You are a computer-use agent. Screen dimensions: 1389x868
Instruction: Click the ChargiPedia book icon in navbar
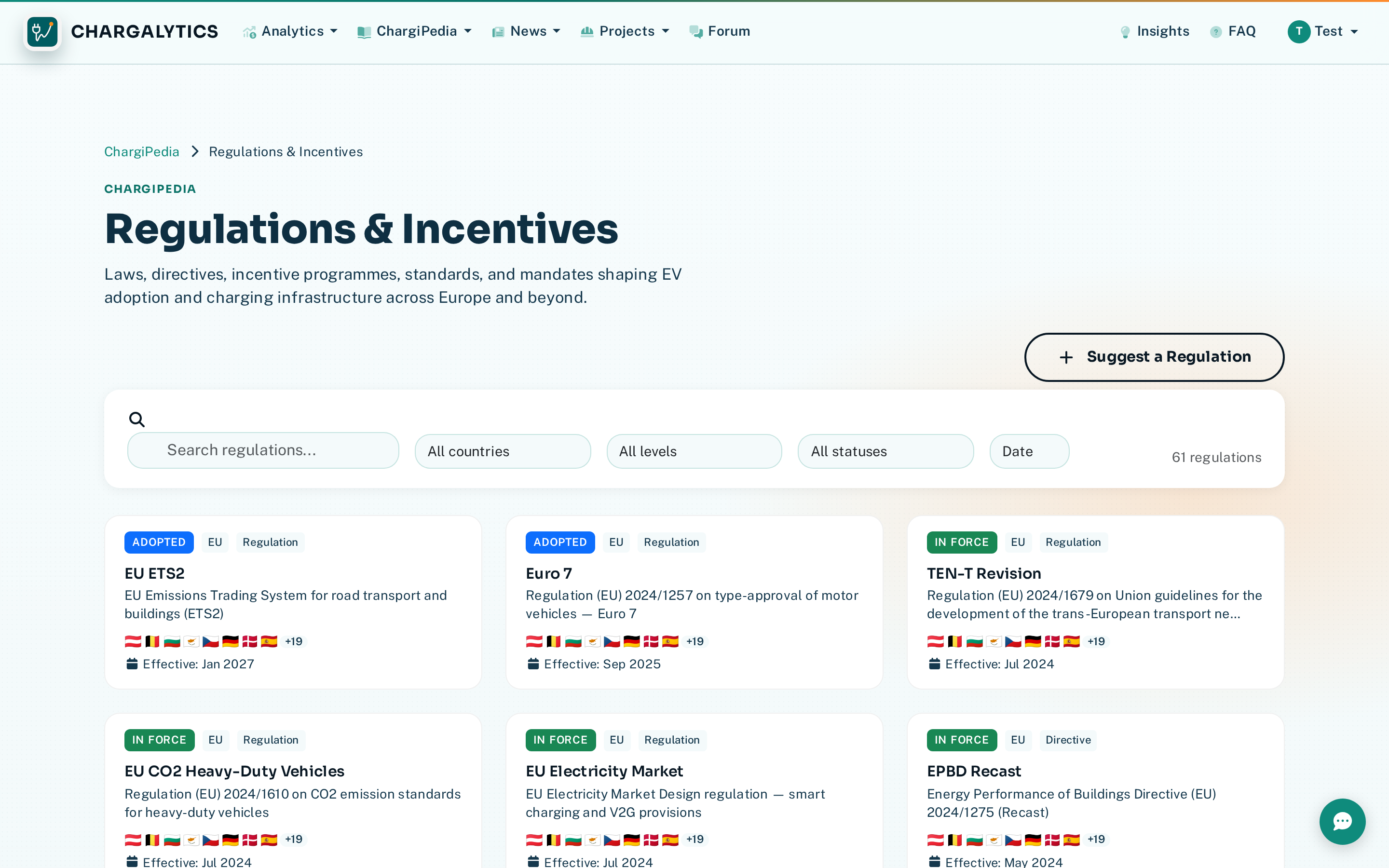pos(365,32)
